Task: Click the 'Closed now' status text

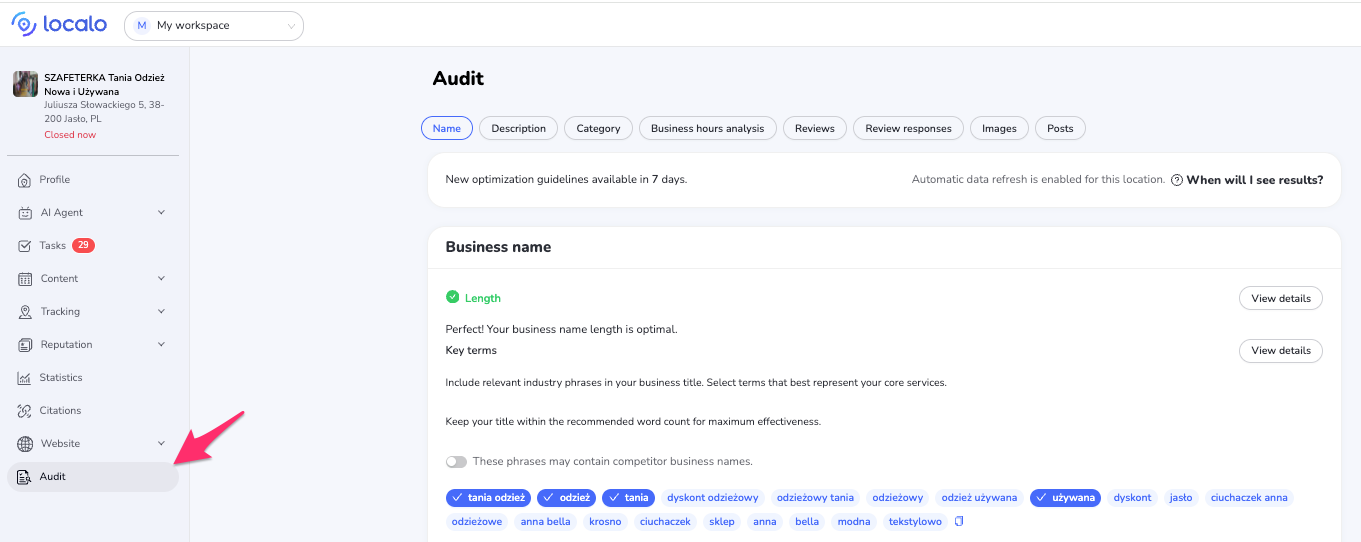Action: point(70,135)
